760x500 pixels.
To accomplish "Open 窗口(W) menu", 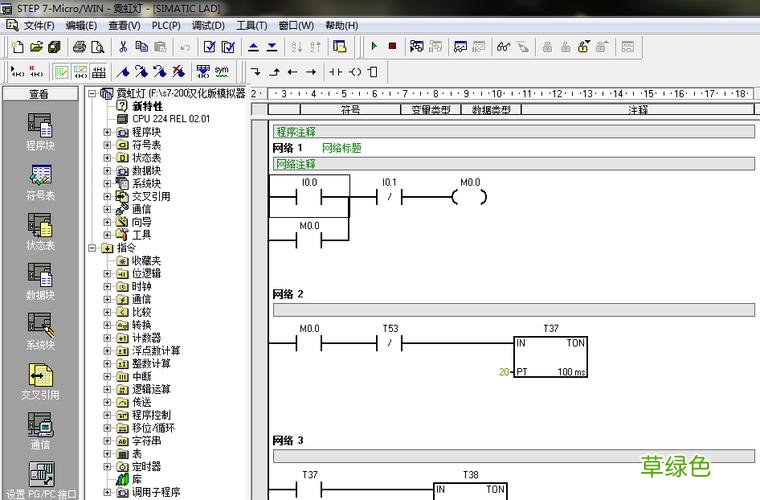I will [x=296, y=26].
